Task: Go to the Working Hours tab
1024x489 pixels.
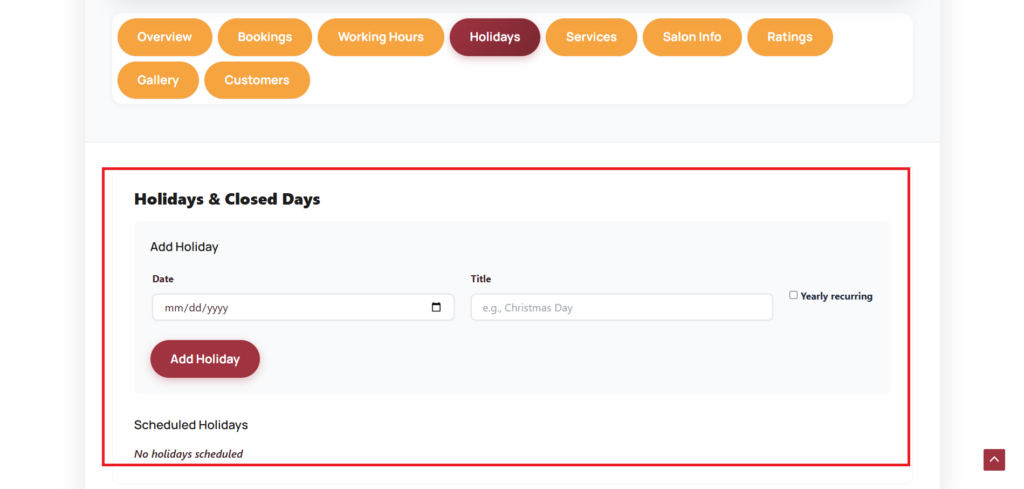Action: click(380, 37)
